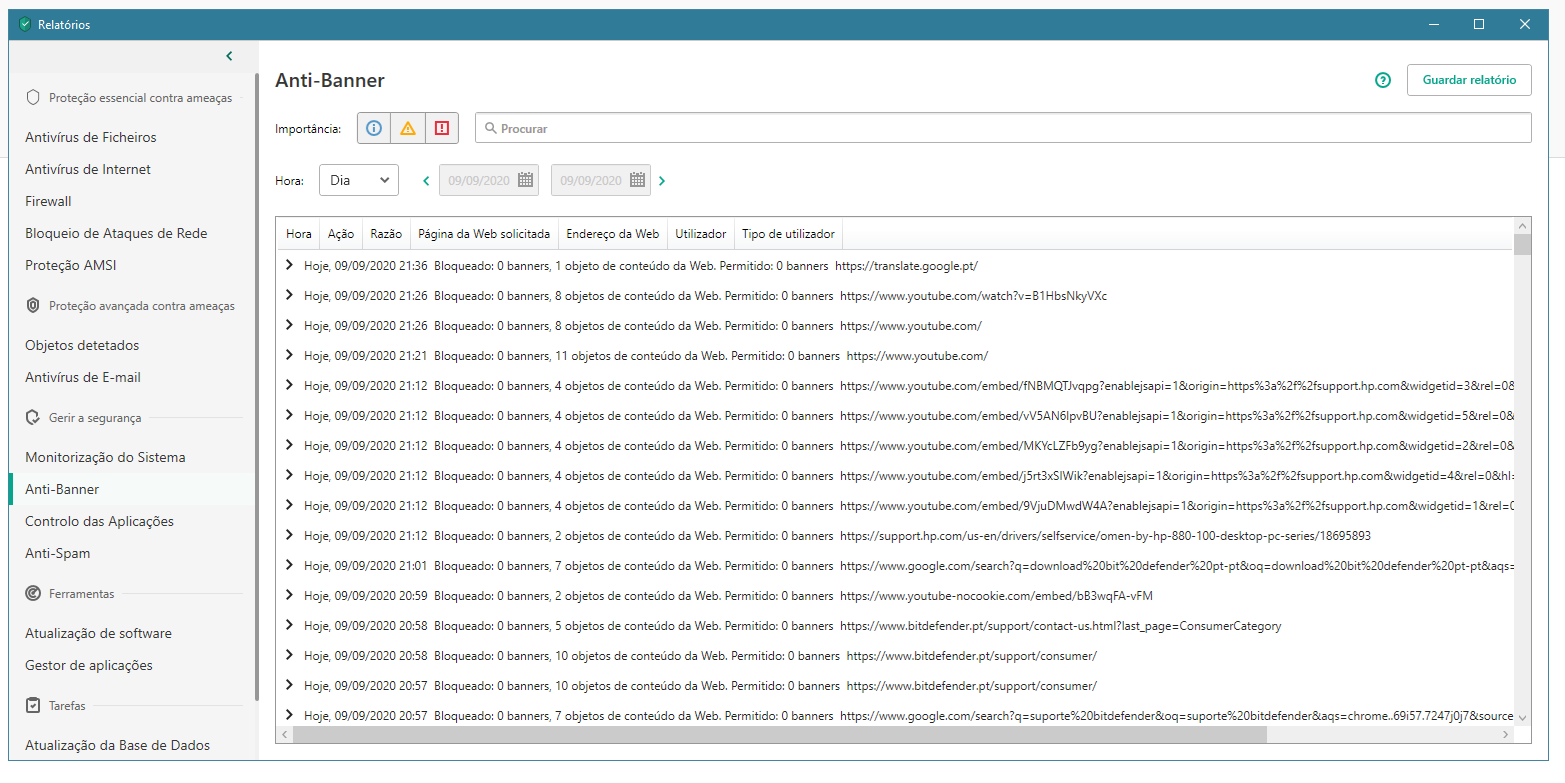Collapse the sidebar with the left chevron
The width and height of the screenshot is (1565, 783).
point(229,56)
